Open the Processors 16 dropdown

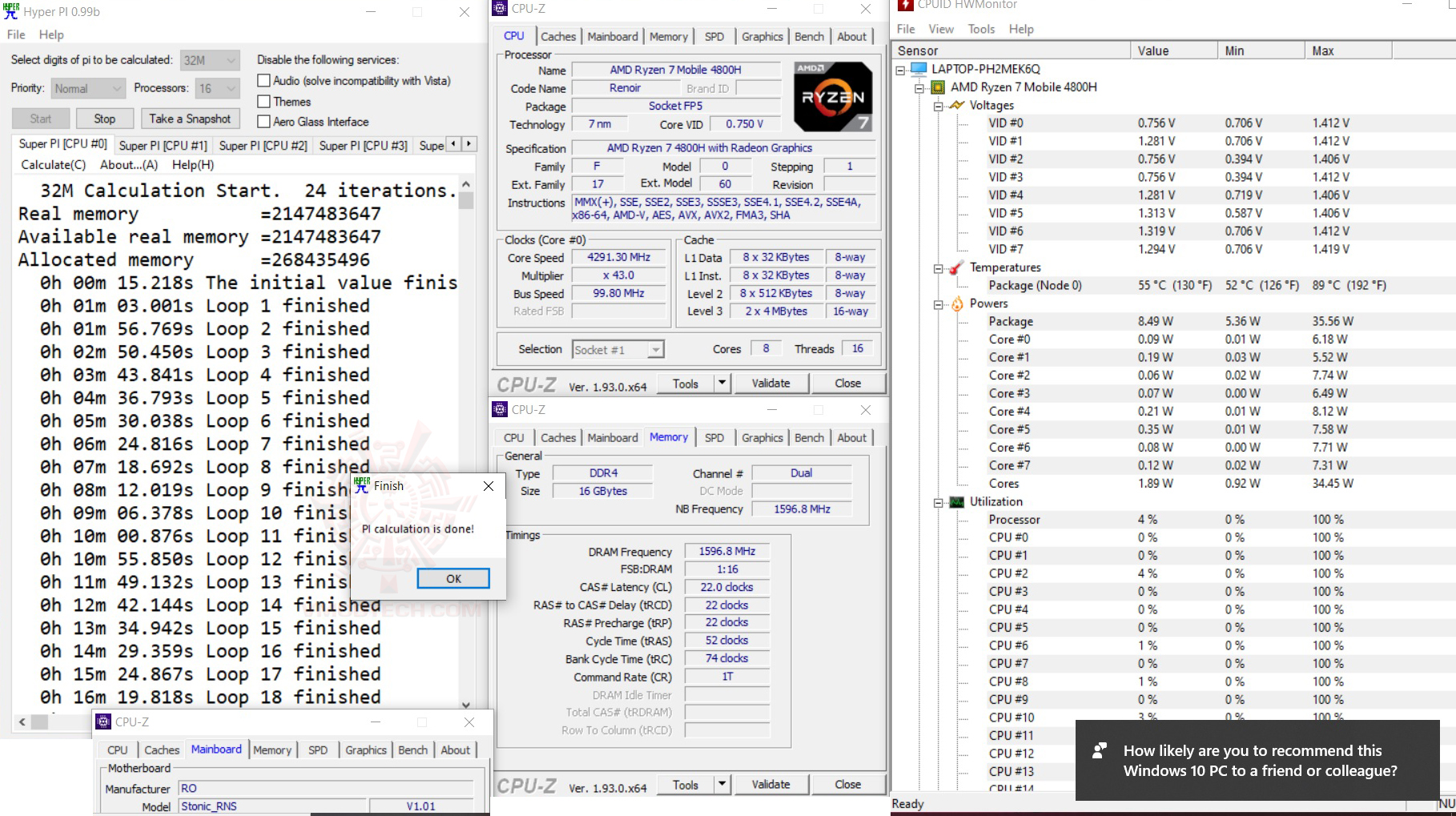tap(218, 88)
